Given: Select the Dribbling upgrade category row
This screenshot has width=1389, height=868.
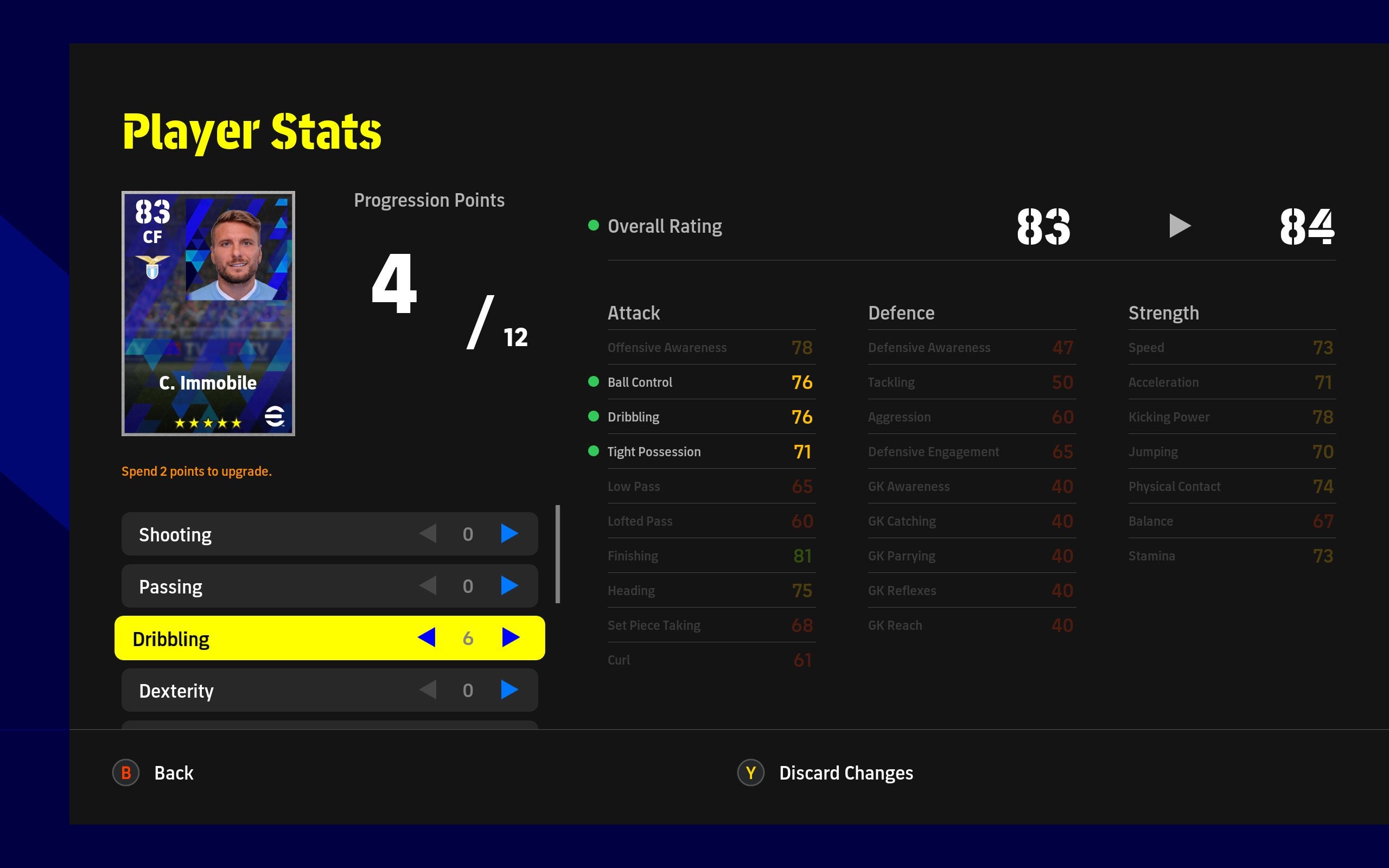Looking at the screenshot, I should pos(330,638).
